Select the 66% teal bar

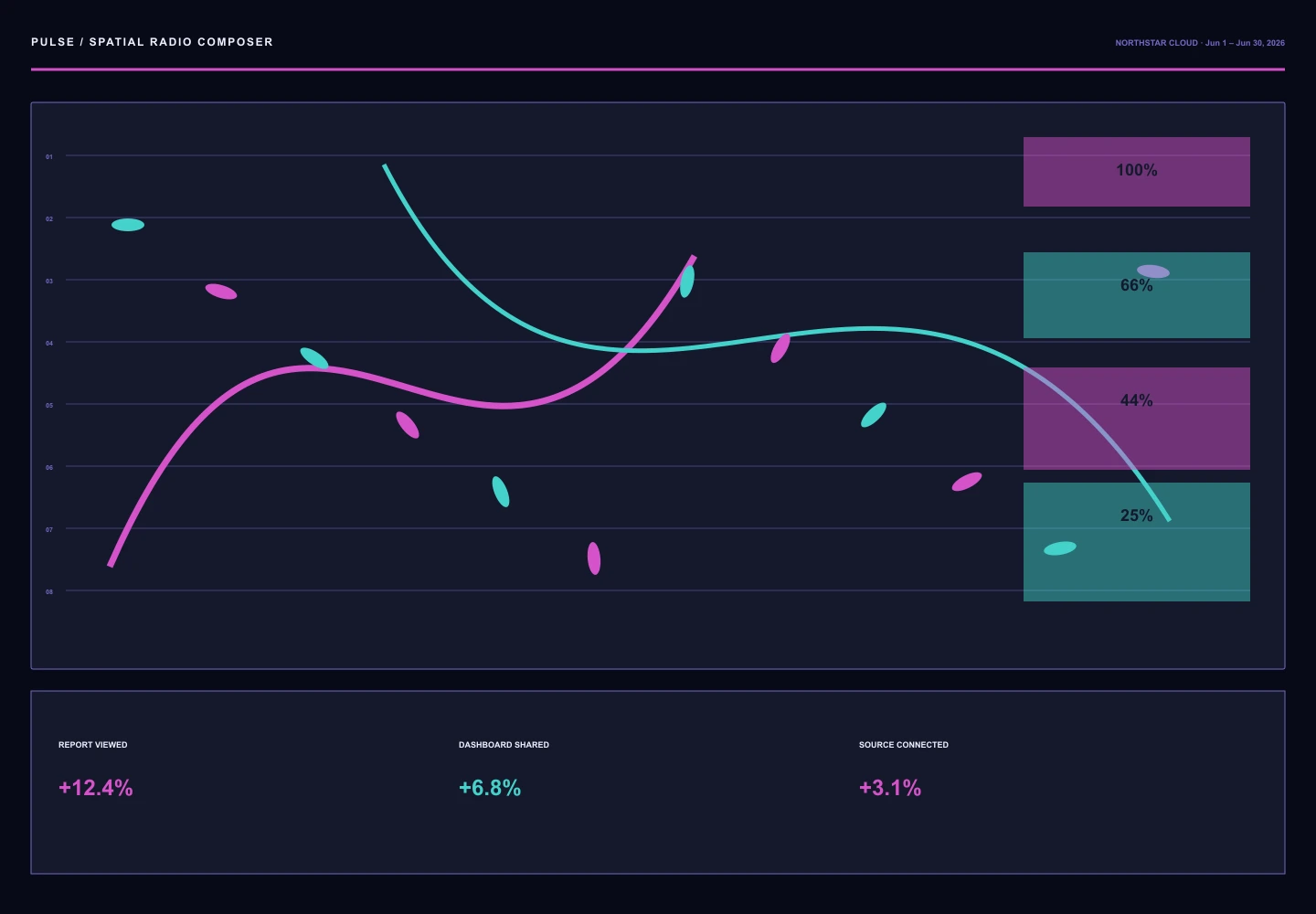tap(1137, 295)
